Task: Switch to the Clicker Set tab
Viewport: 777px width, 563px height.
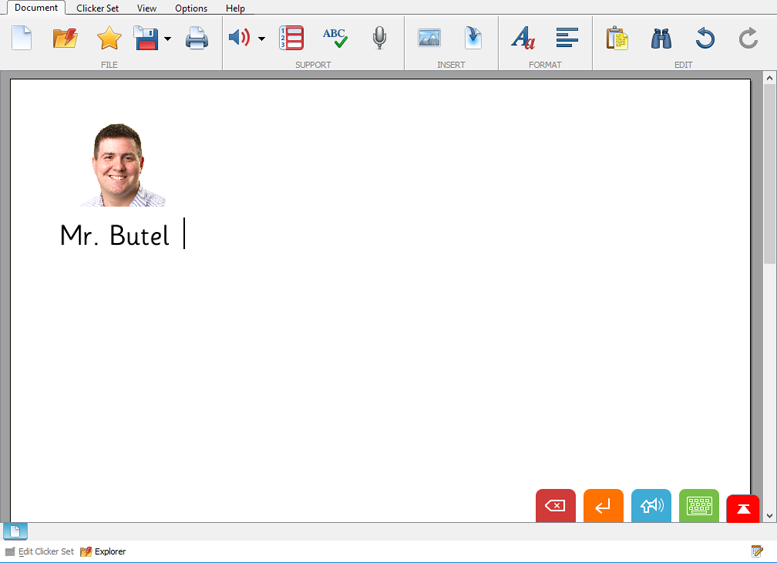Action: [x=97, y=8]
